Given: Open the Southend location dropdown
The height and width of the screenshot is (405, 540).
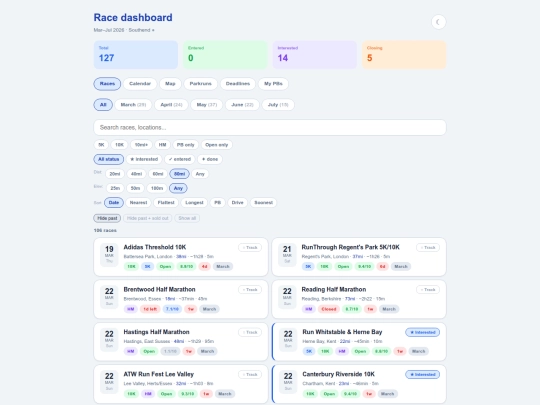Looking at the screenshot, I should [x=142, y=30].
